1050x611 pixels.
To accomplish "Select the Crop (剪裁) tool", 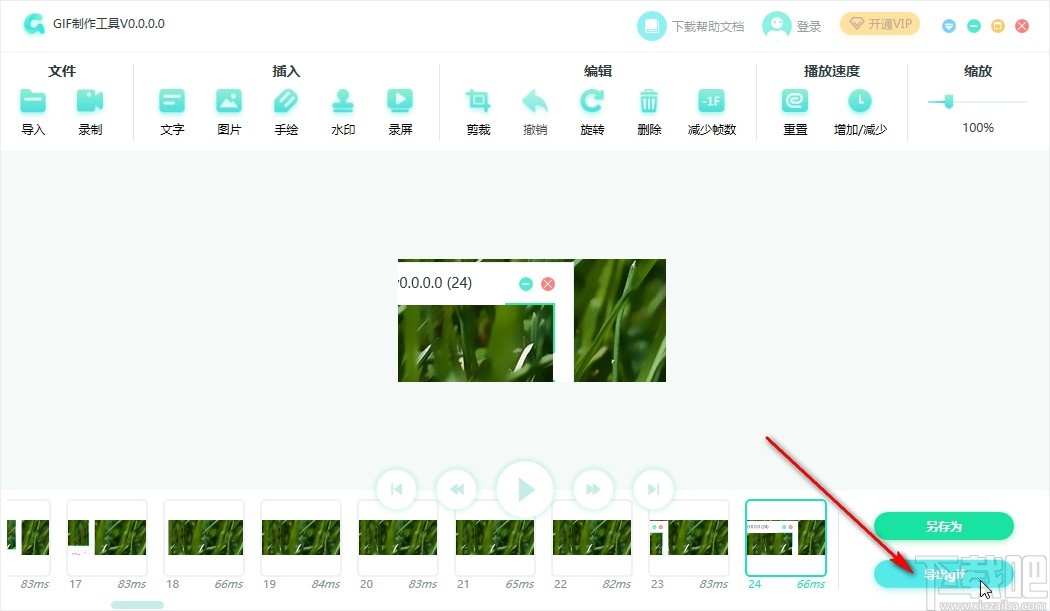I will coord(478,101).
